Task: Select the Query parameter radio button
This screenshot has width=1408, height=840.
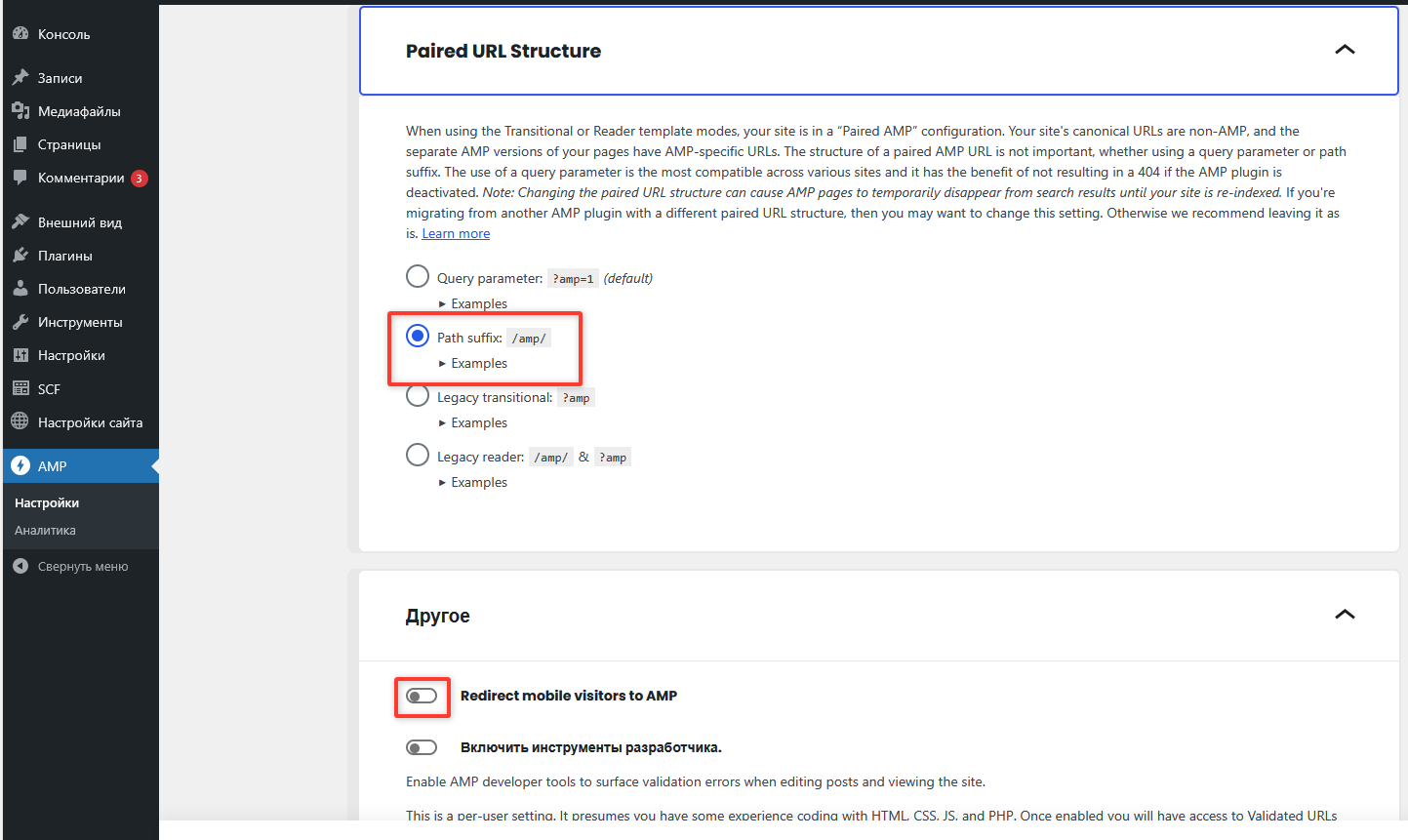Action: [x=418, y=277]
